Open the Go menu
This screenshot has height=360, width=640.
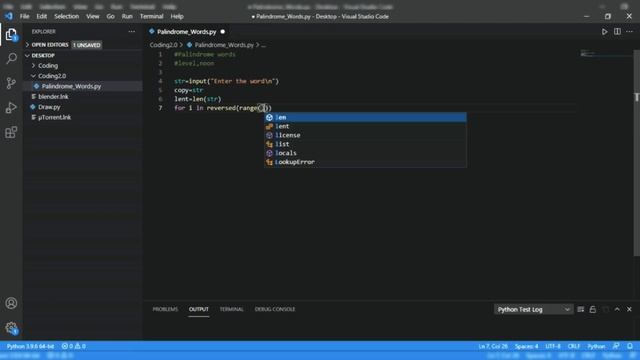pos(111,16)
